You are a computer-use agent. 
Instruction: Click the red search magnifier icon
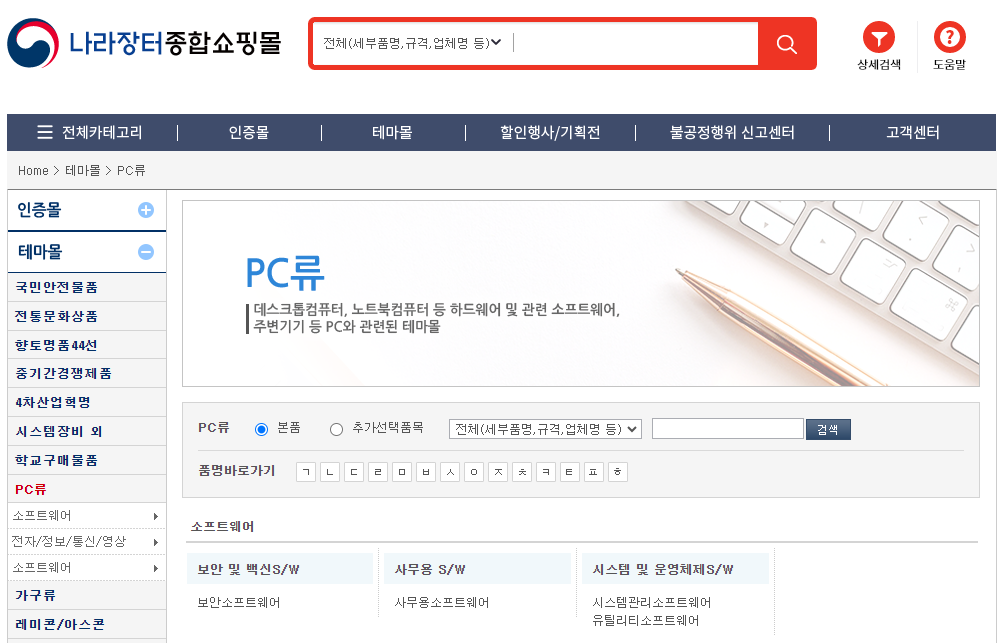[x=786, y=44]
